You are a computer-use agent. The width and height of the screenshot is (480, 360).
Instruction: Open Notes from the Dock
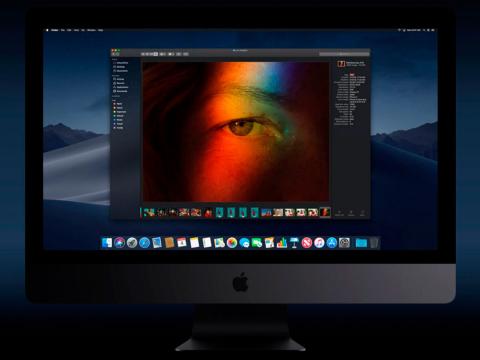click(194, 243)
